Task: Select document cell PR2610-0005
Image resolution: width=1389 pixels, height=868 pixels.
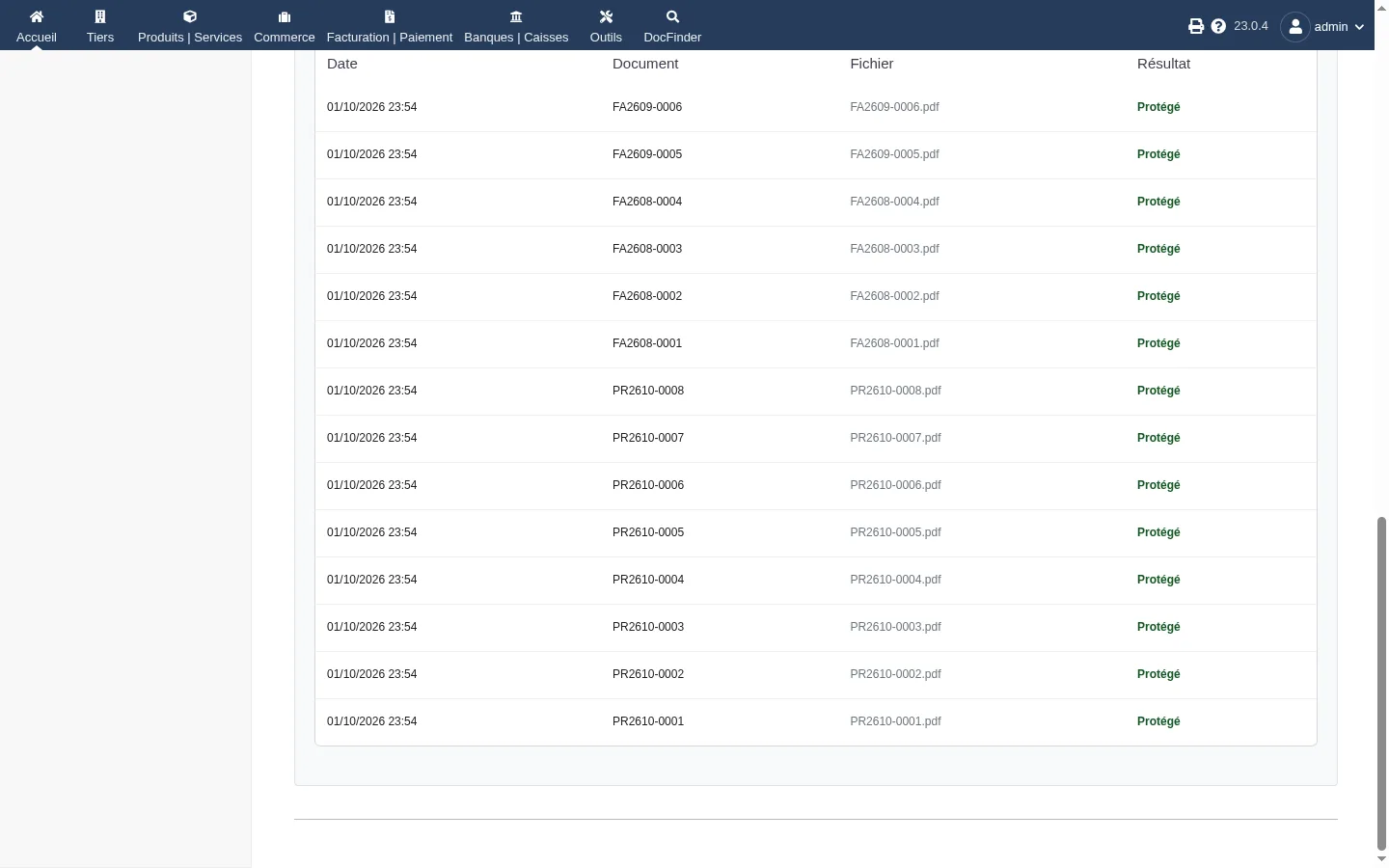Action: [x=648, y=532]
